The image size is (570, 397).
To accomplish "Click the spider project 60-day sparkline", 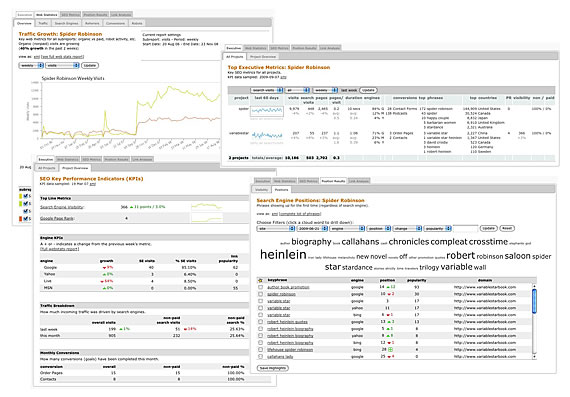I will coord(267,111).
